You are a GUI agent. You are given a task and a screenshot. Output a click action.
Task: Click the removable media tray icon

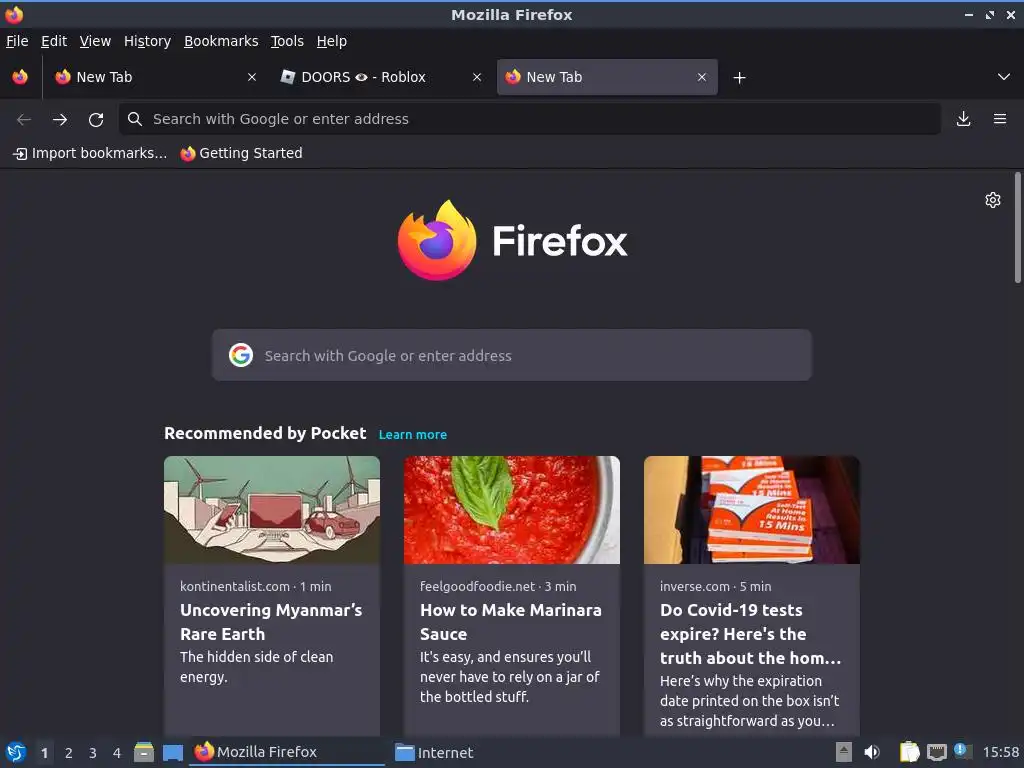pyautogui.click(x=844, y=752)
